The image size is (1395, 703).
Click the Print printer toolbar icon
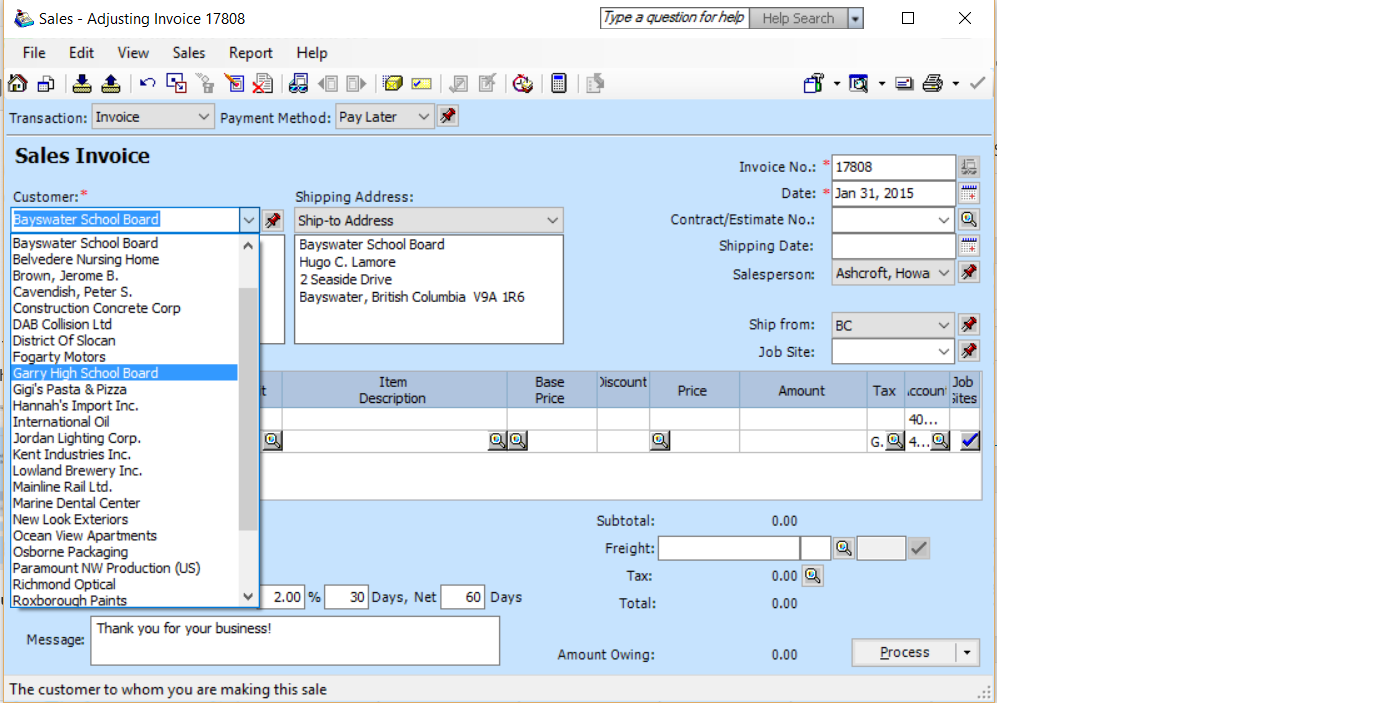tap(932, 84)
